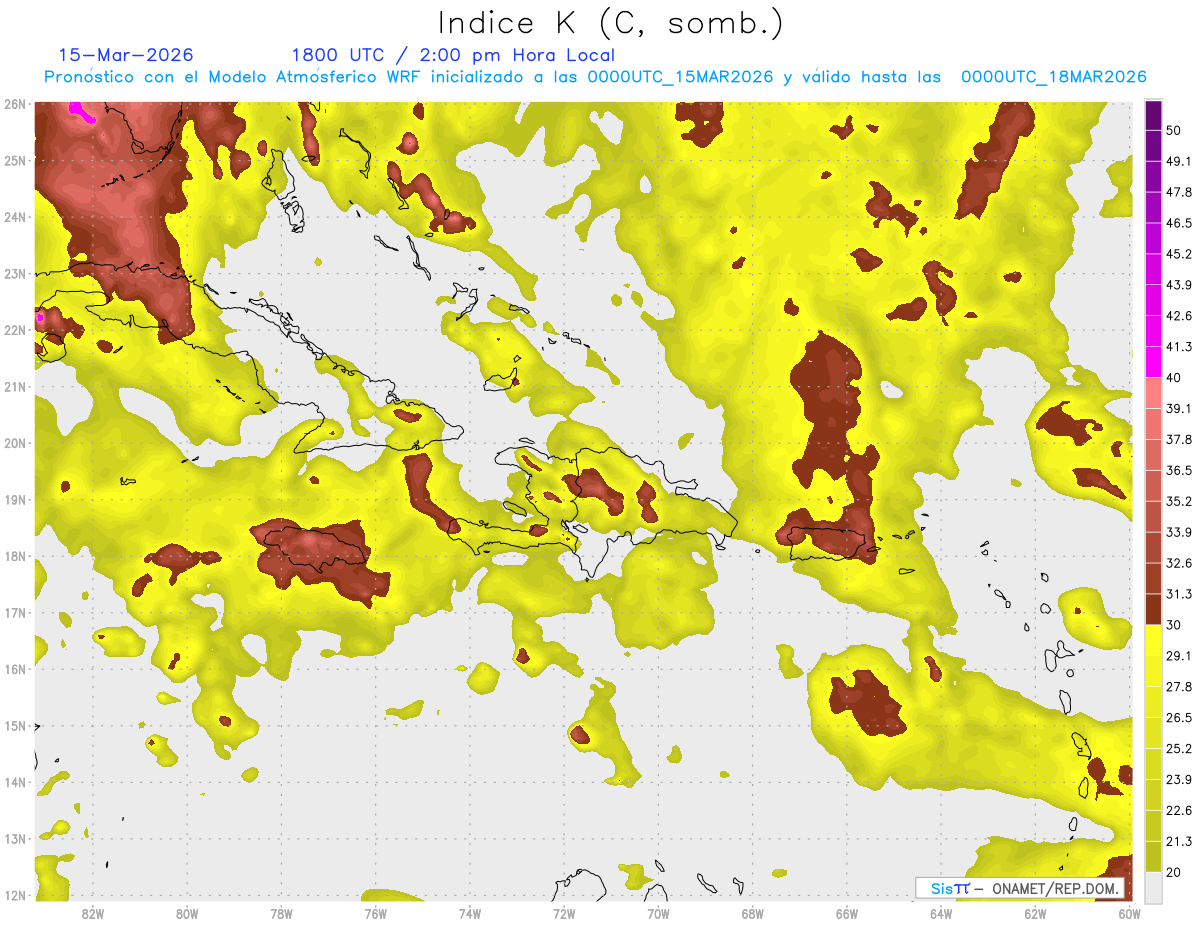Click the colorbar value 23.9
Screen dimensions: 1200x927
pyautogui.click(x=1179, y=779)
